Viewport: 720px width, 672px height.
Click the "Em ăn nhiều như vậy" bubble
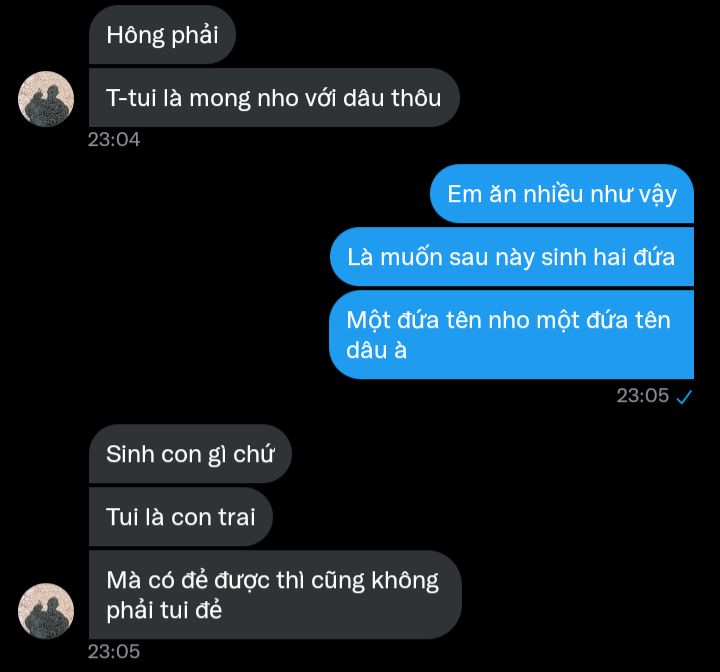pos(562,194)
